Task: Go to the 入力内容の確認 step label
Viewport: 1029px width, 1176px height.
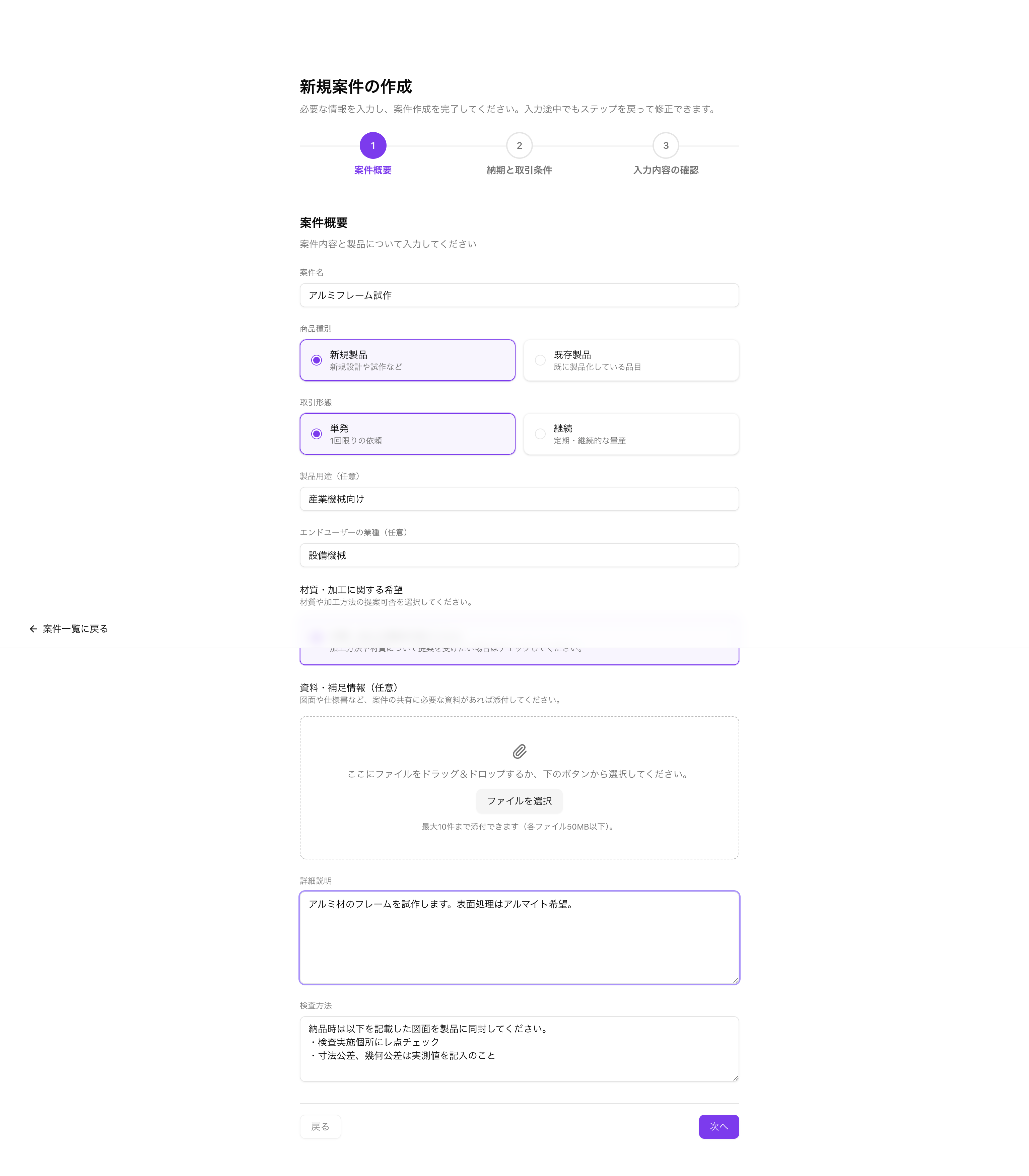Action: click(x=666, y=170)
